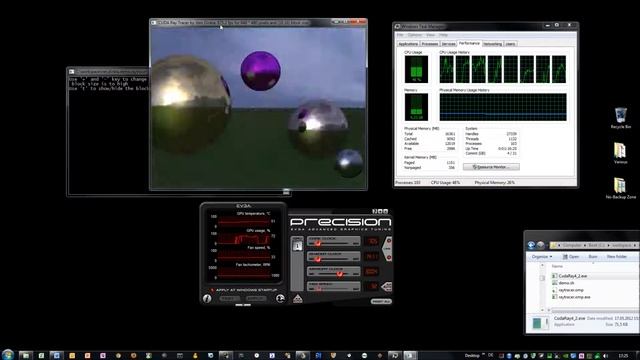Open the File menu in Task Manager

[400, 35]
